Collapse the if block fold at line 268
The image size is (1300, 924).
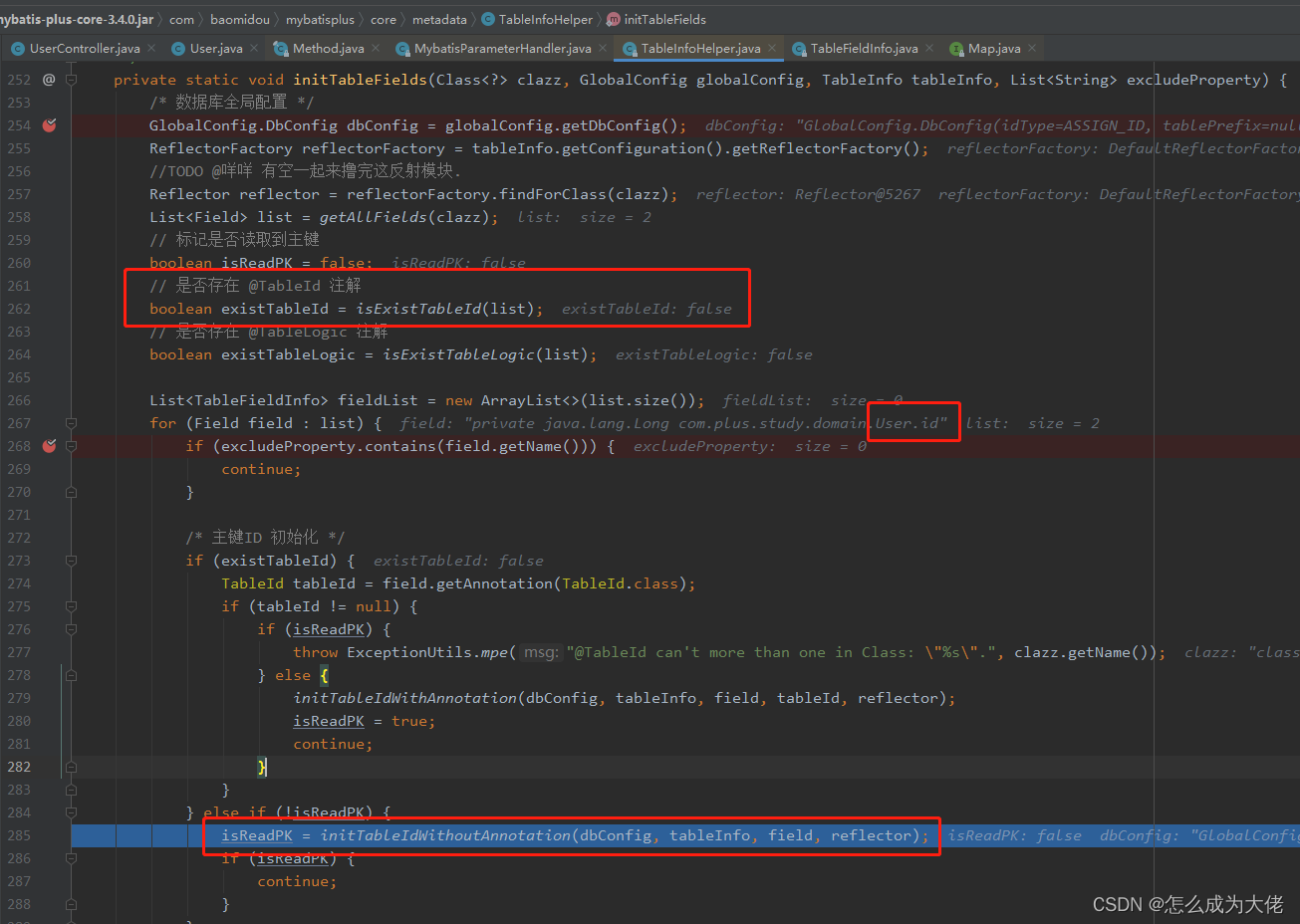coord(72,446)
